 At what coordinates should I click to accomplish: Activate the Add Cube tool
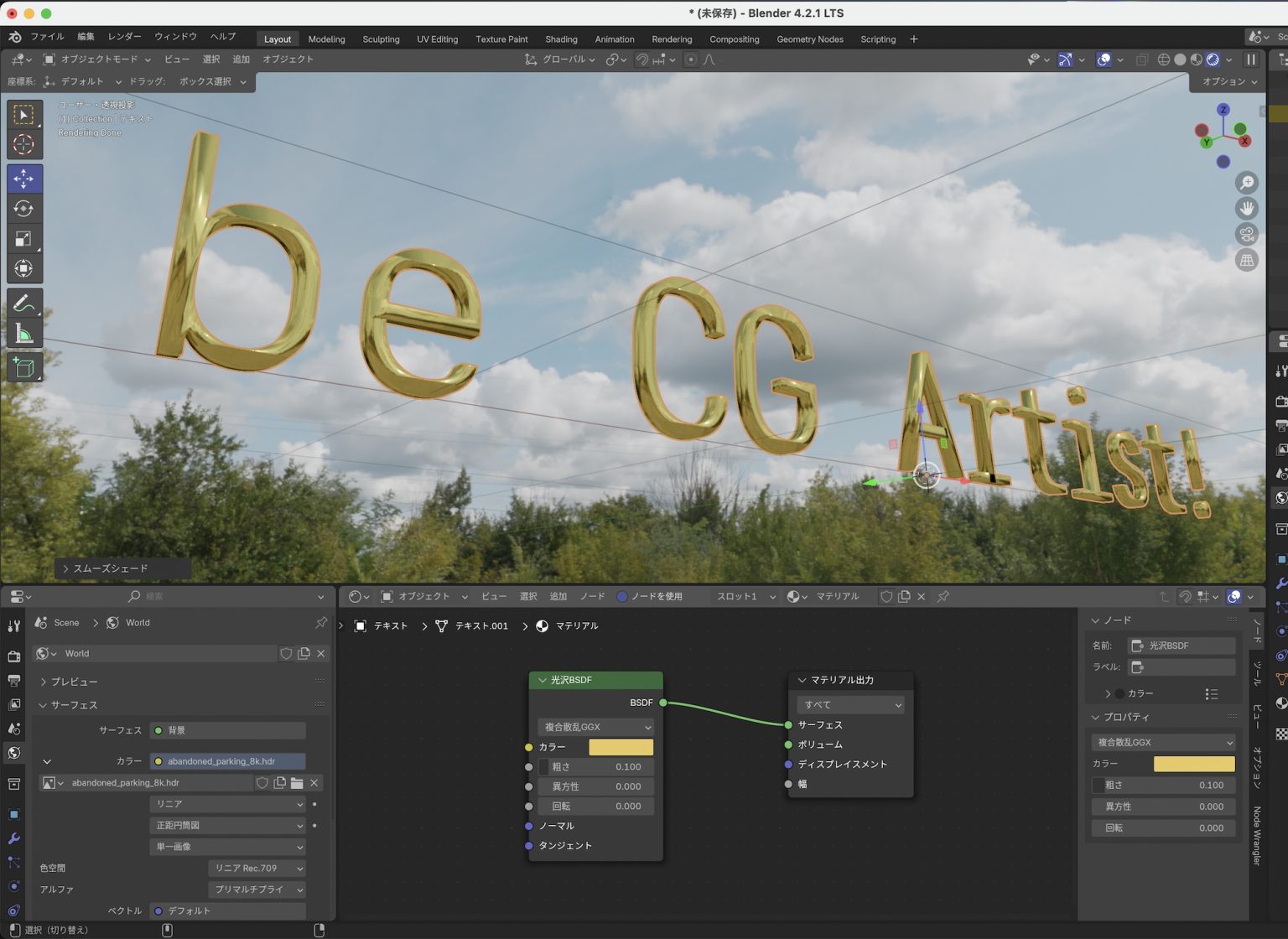coord(25,366)
